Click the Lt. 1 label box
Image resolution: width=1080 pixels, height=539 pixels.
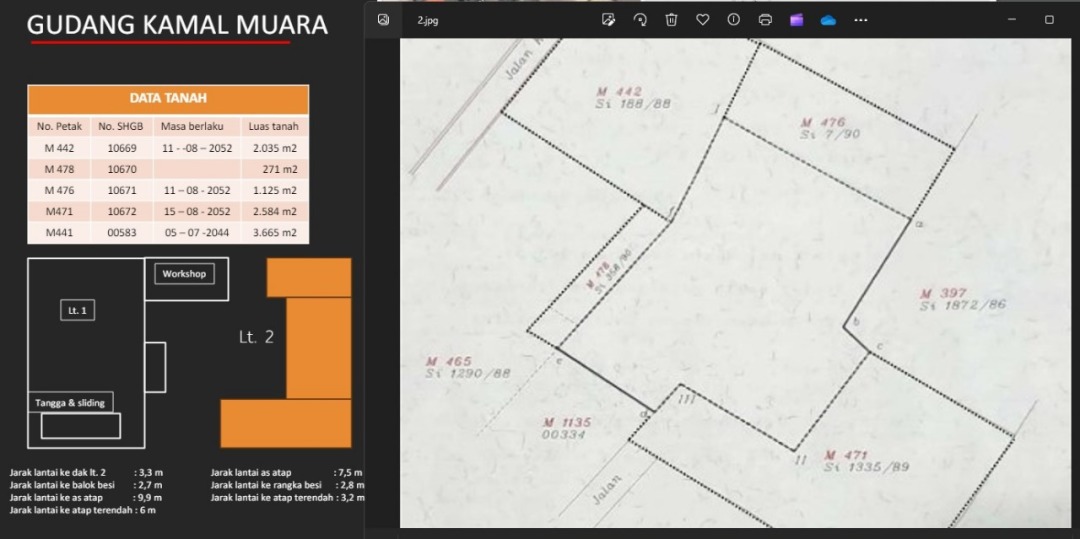point(77,311)
